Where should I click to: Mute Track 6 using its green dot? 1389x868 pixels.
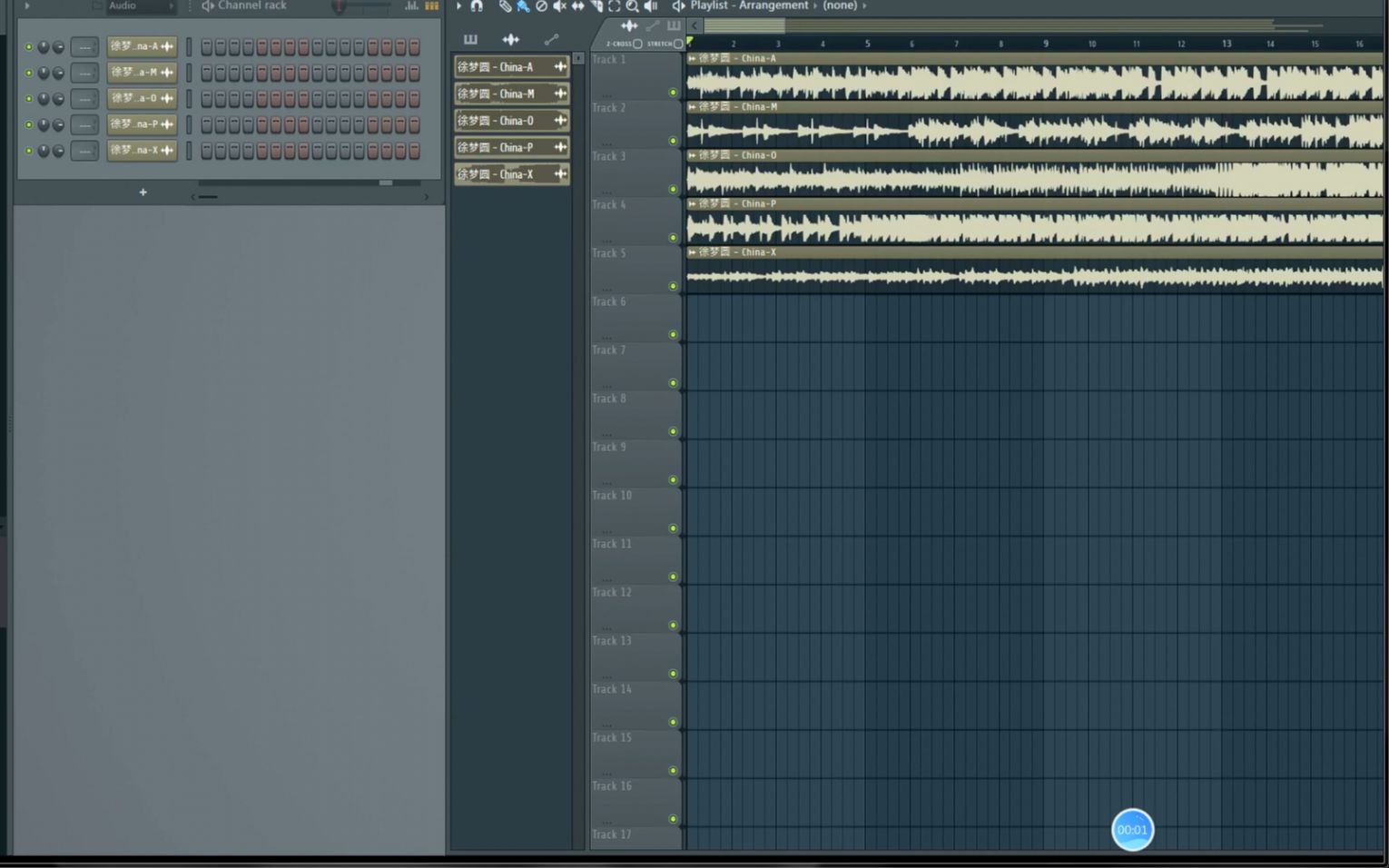[673, 334]
